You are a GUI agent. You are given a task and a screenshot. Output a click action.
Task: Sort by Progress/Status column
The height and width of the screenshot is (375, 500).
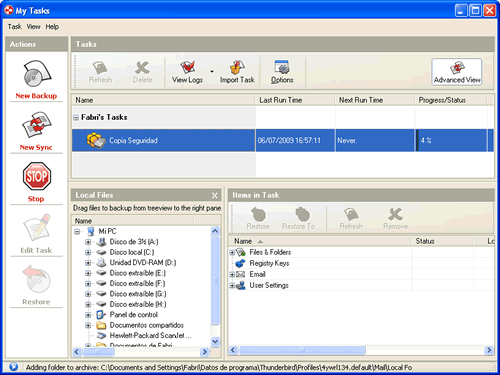click(451, 100)
